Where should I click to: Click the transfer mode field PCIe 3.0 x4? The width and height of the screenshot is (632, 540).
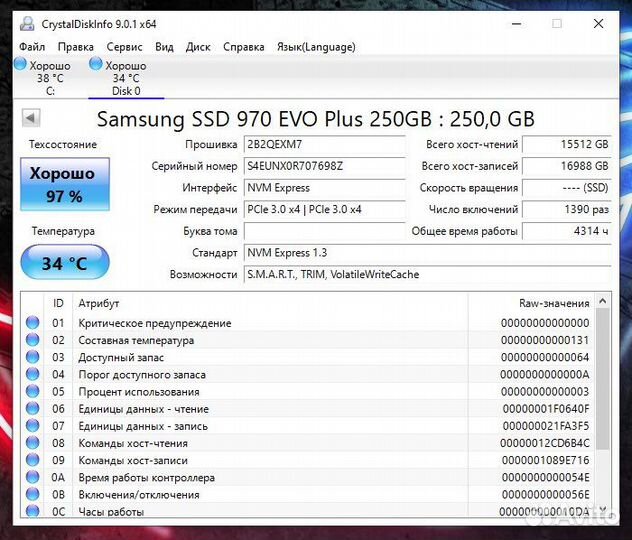coord(324,210)
